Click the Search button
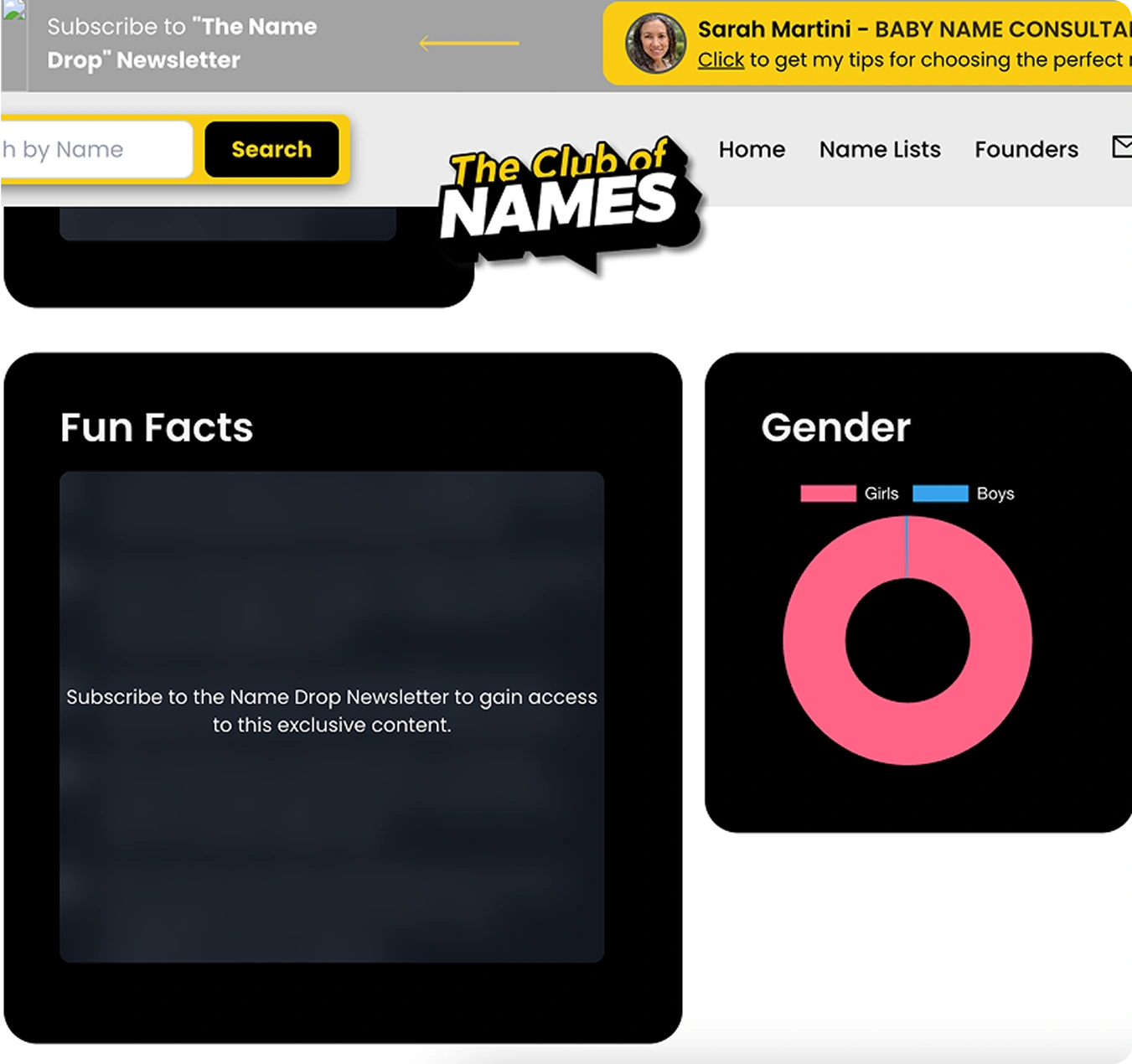The width and height of the screenshot is (1132, 1064). coord(271,149)
